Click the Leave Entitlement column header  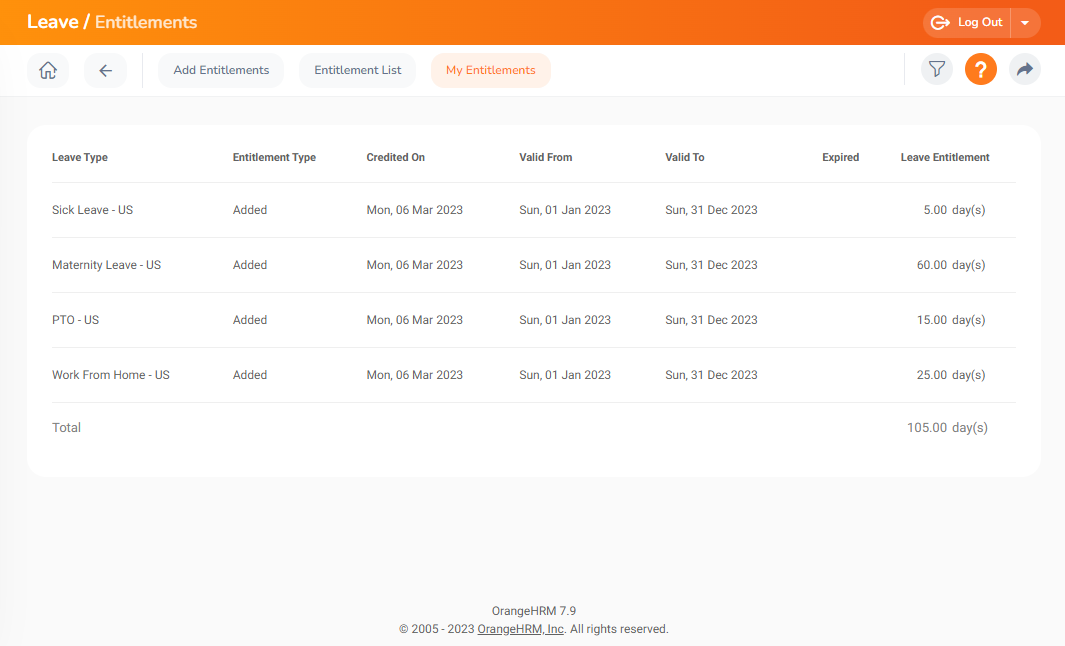(945, 157)
